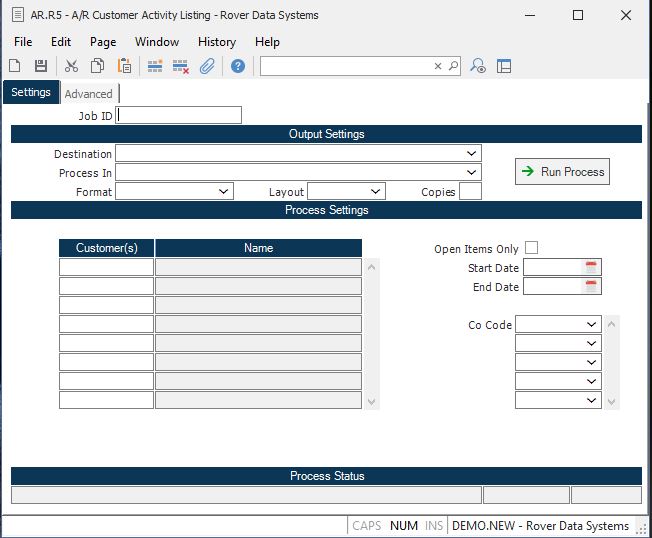Click the Cut scissors icon

(x=71, y=66)
